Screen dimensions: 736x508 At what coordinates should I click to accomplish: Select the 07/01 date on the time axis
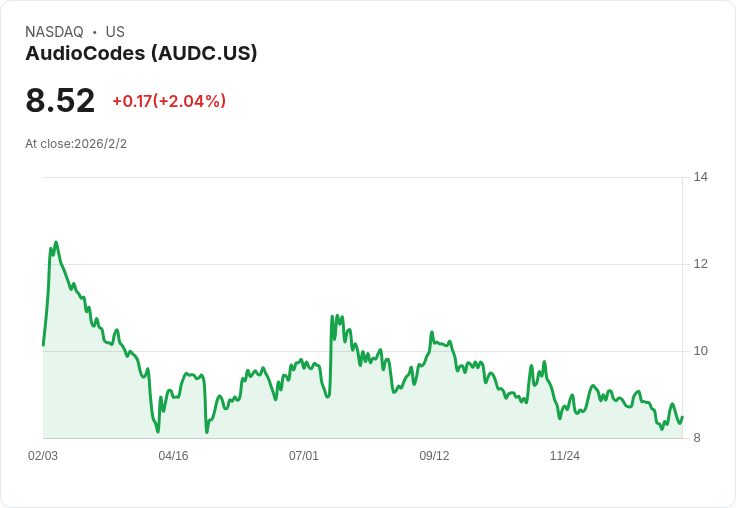(304, 456)
